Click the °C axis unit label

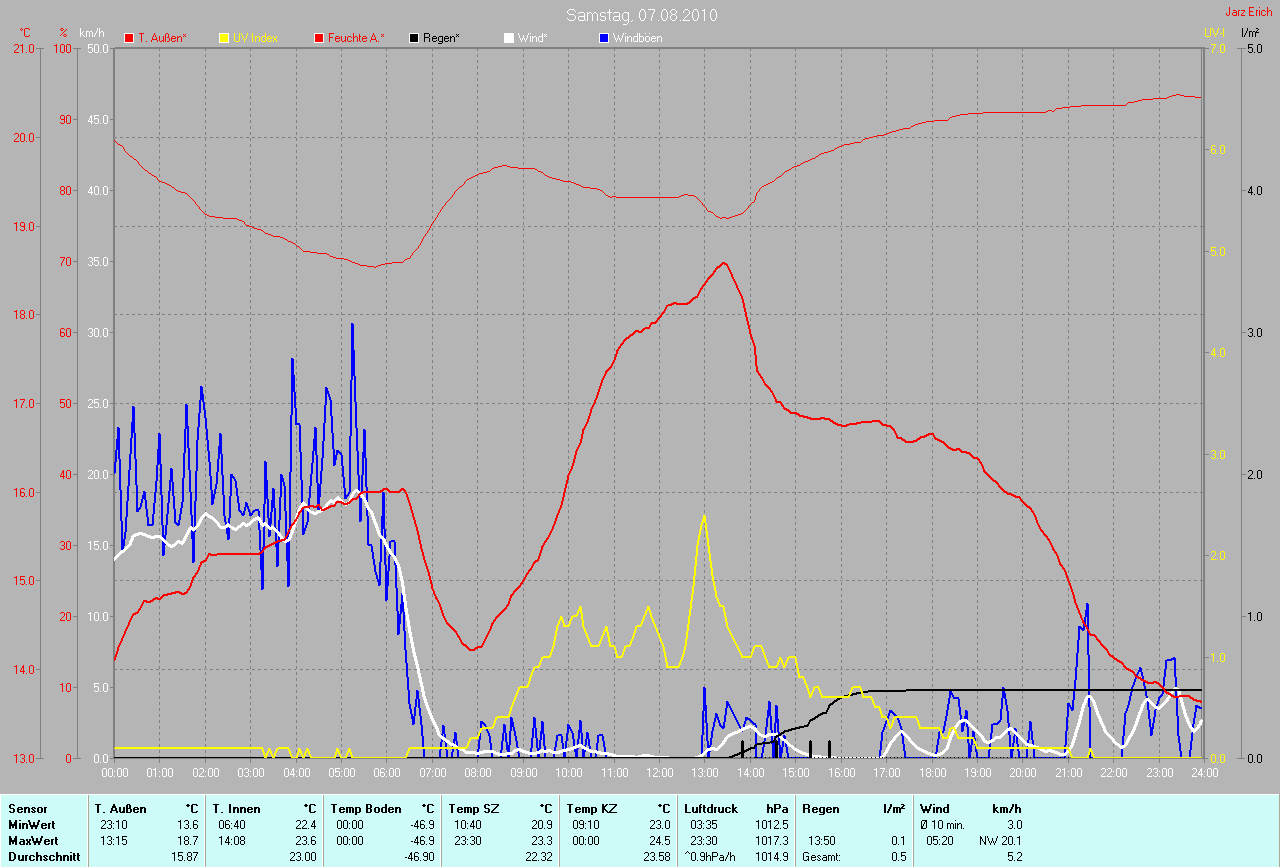pos(25,33)
